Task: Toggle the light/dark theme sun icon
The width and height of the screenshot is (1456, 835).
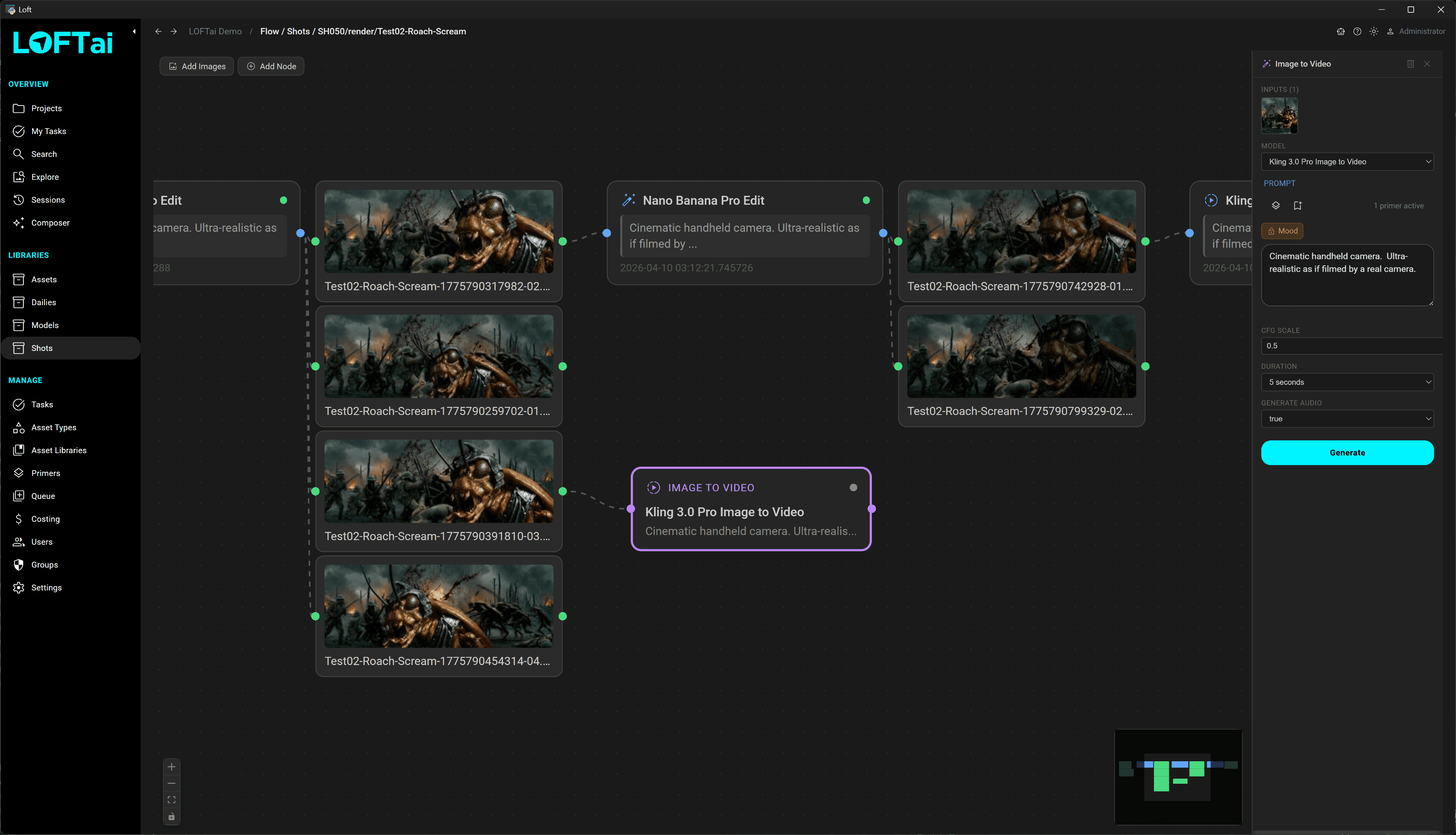Action: click(1373, 31)
